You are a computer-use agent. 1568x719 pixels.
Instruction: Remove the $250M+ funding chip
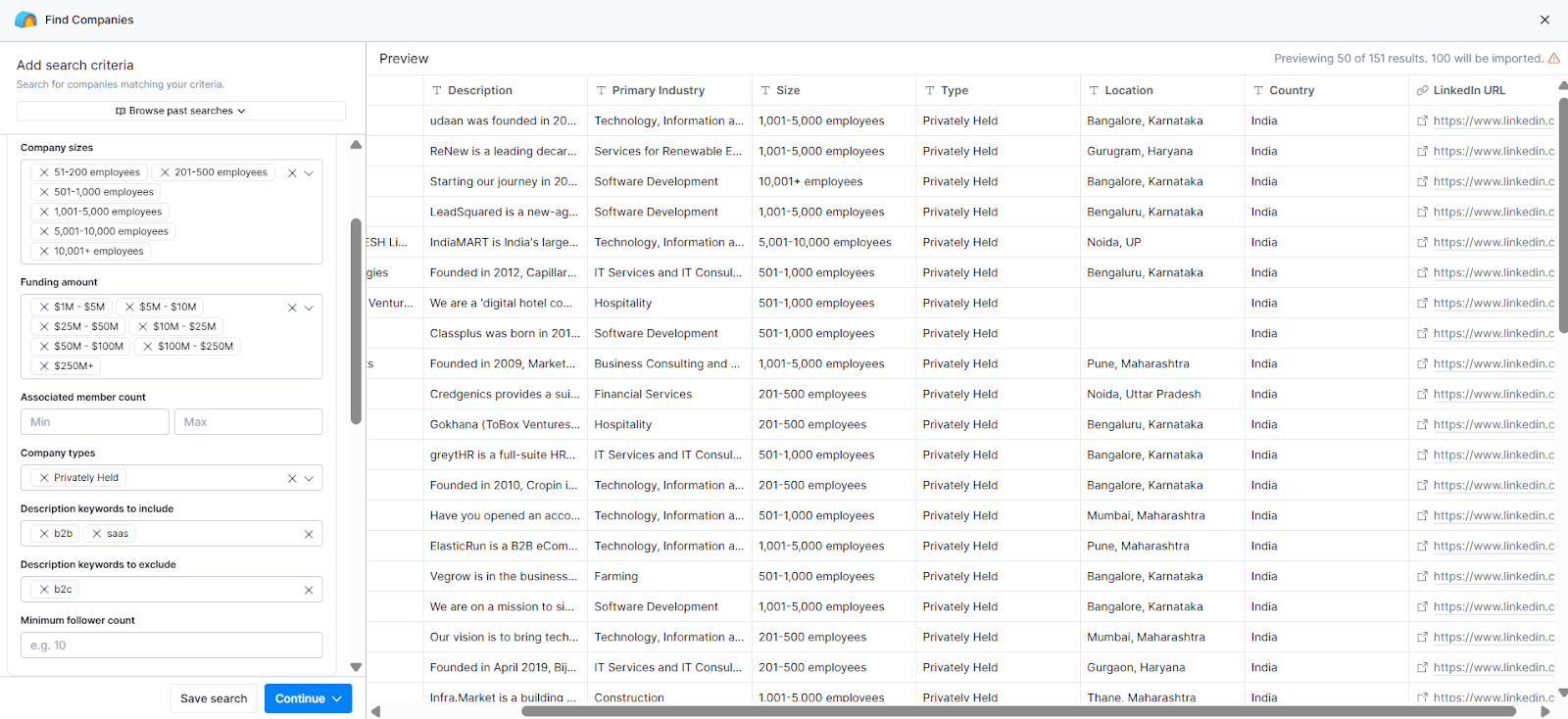tap(44, 365)
